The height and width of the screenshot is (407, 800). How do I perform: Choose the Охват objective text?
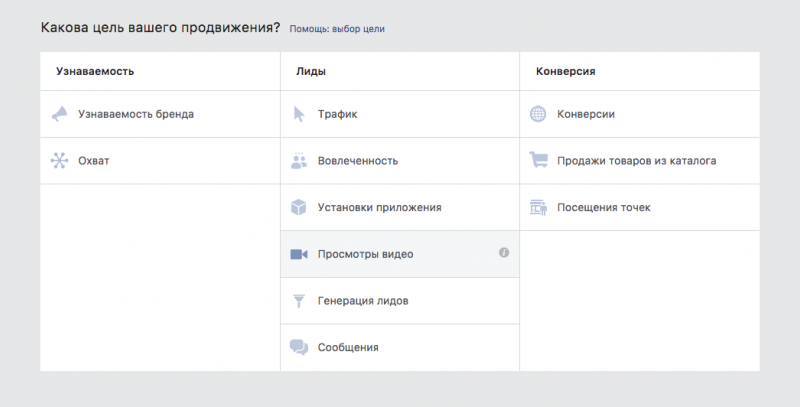tap(94, 161)
